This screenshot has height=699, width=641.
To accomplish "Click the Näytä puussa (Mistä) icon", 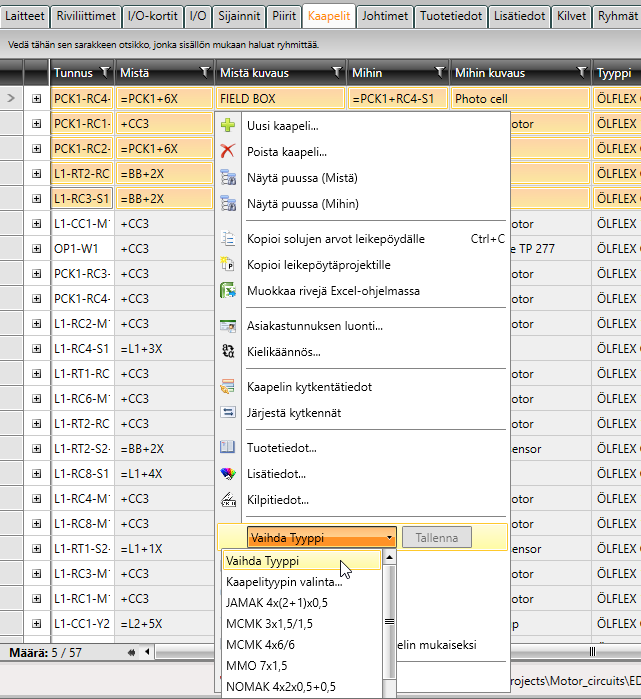I will click(228, 178).
